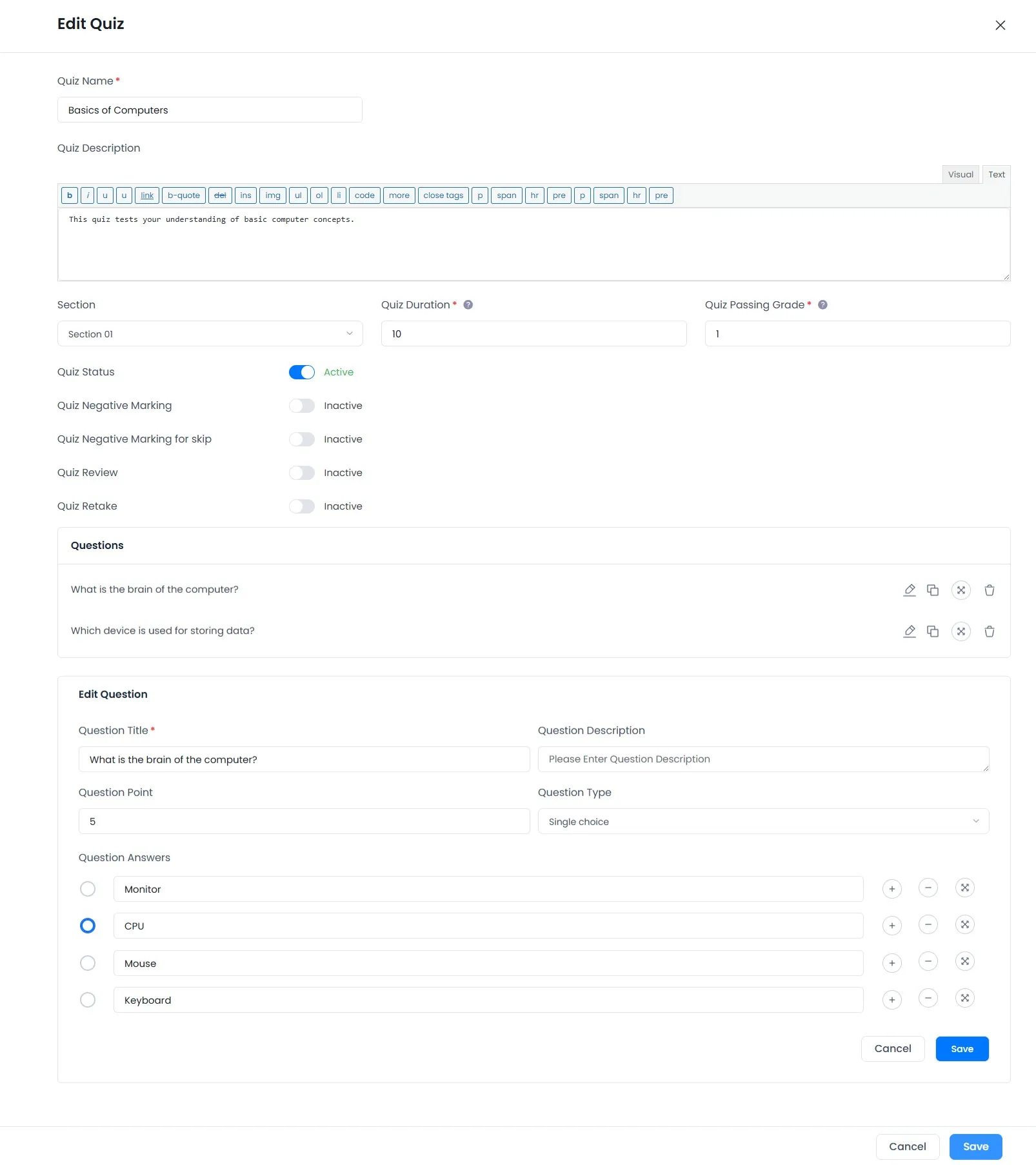Select Monitor as the correct answer
Viewport: 1036px width, 1165px height.
88,889
